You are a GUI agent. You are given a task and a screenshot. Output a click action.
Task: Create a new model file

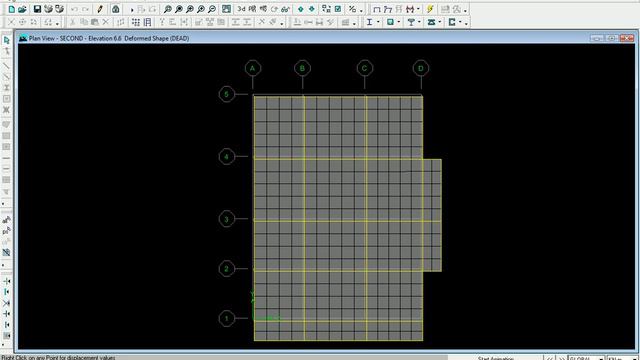click(11, 9)
